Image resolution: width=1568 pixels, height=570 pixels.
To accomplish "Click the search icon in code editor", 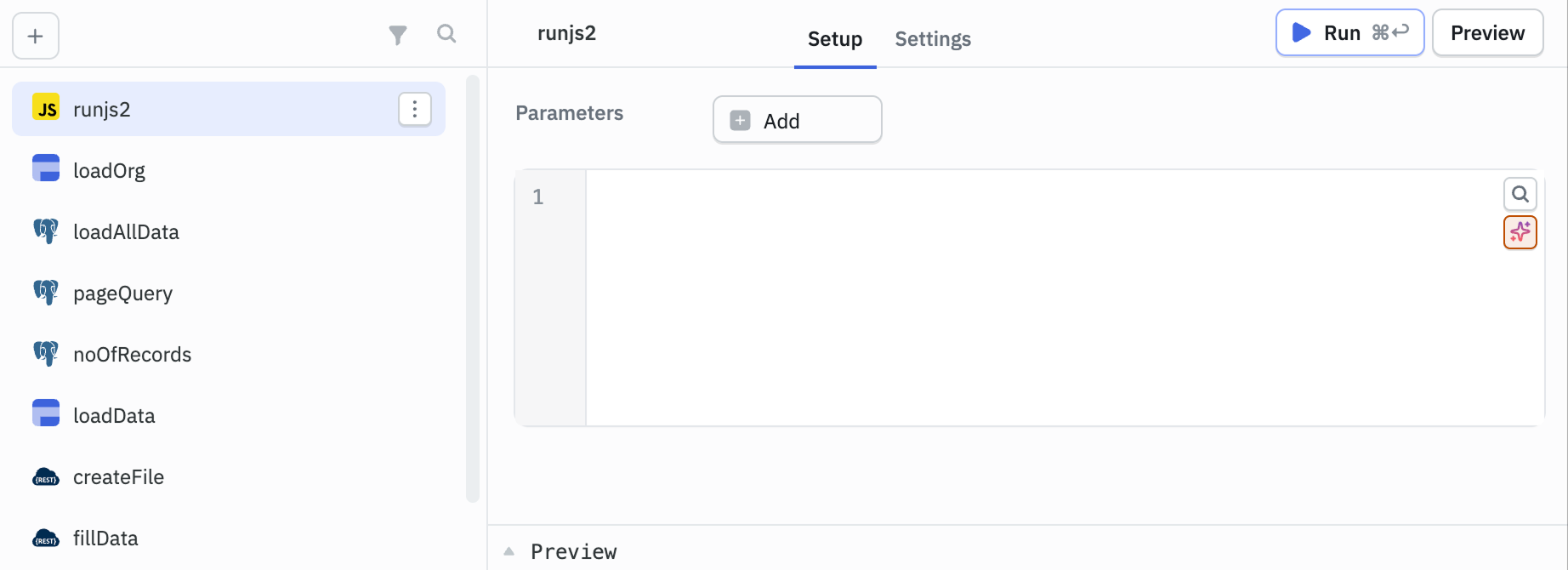I will [x=1520, y=195].
